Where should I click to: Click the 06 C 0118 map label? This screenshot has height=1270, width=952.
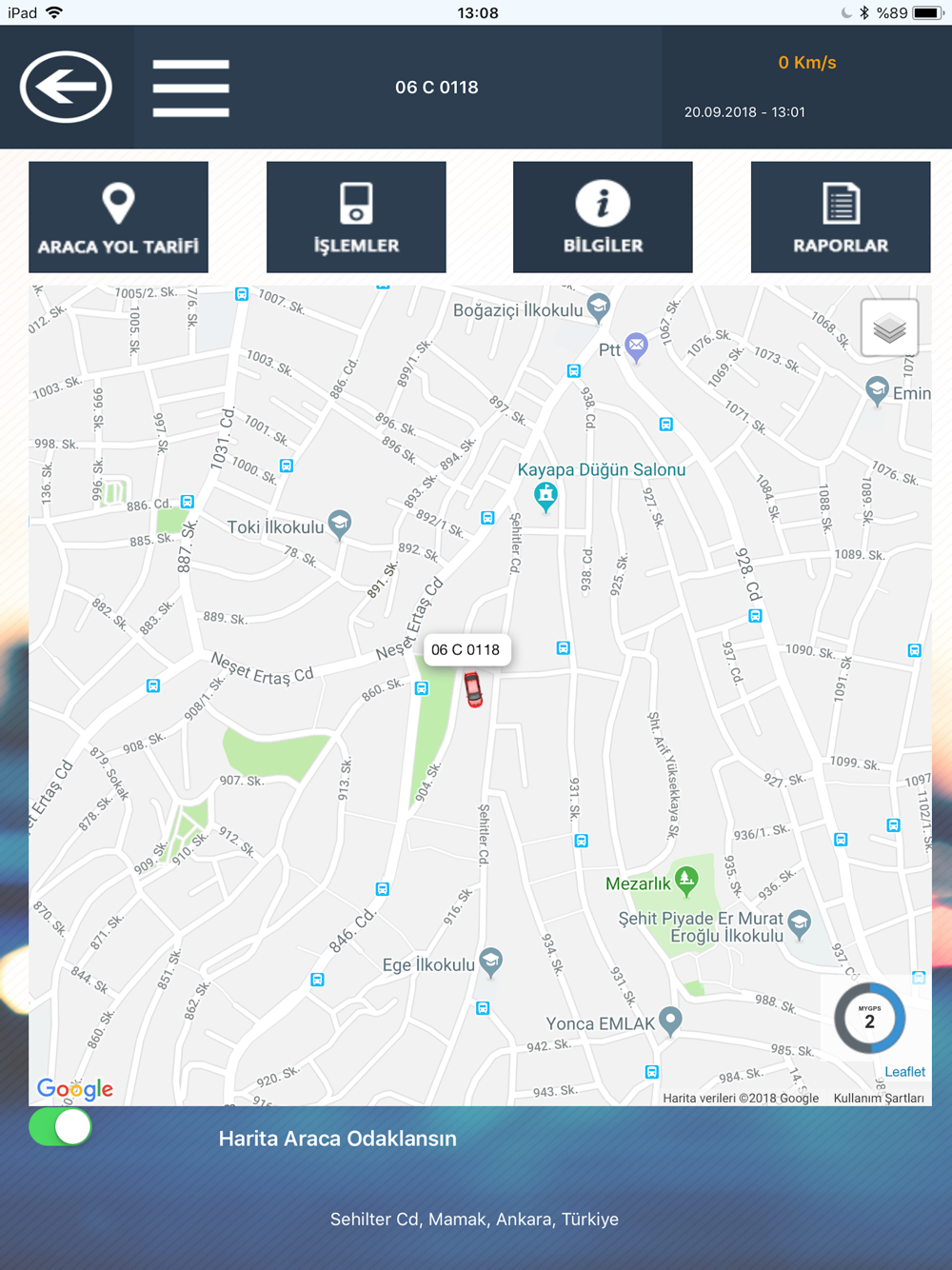[x=466, y=649]
